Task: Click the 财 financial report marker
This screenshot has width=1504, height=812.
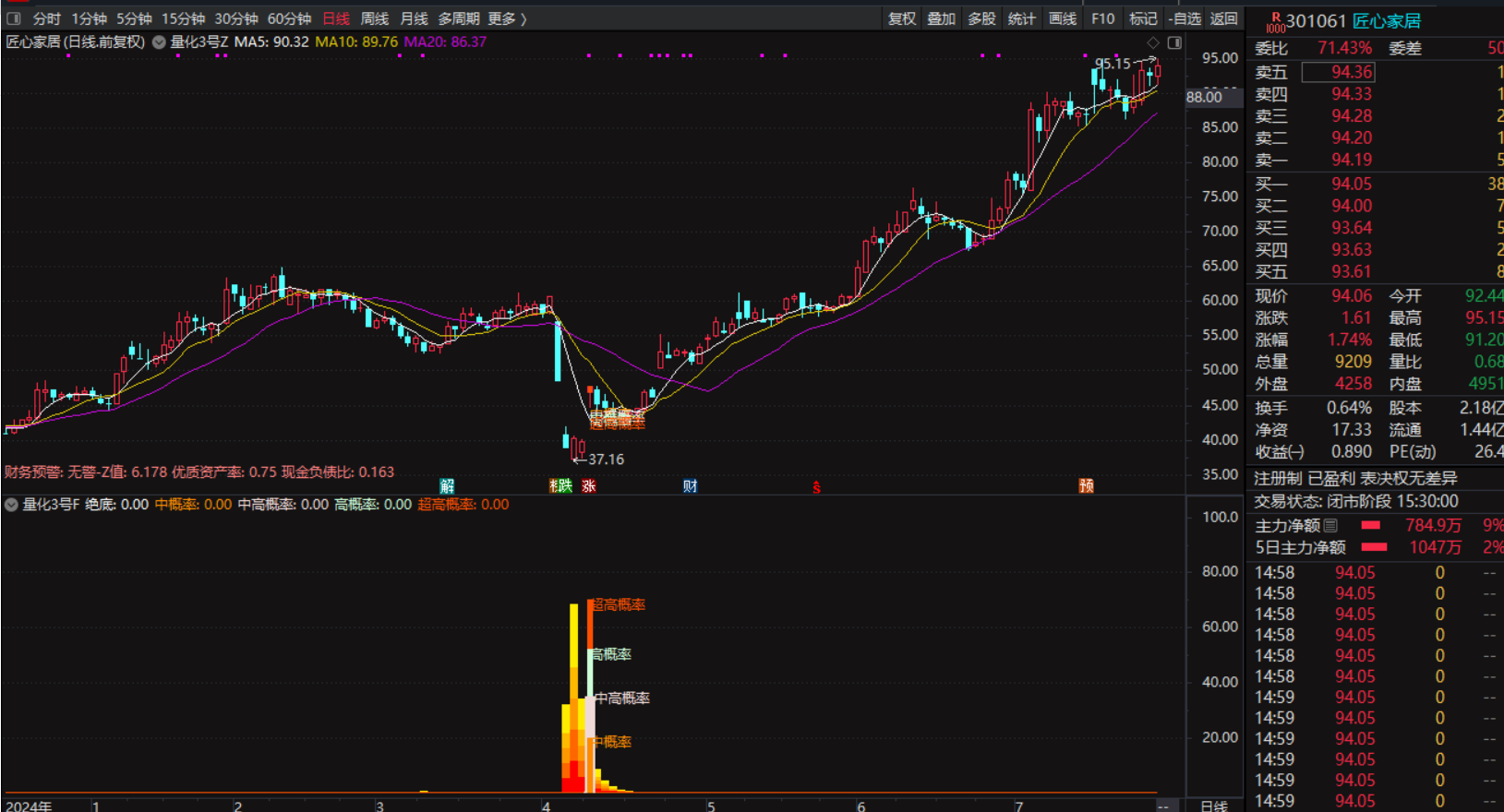Action: (x=690, y=486)
